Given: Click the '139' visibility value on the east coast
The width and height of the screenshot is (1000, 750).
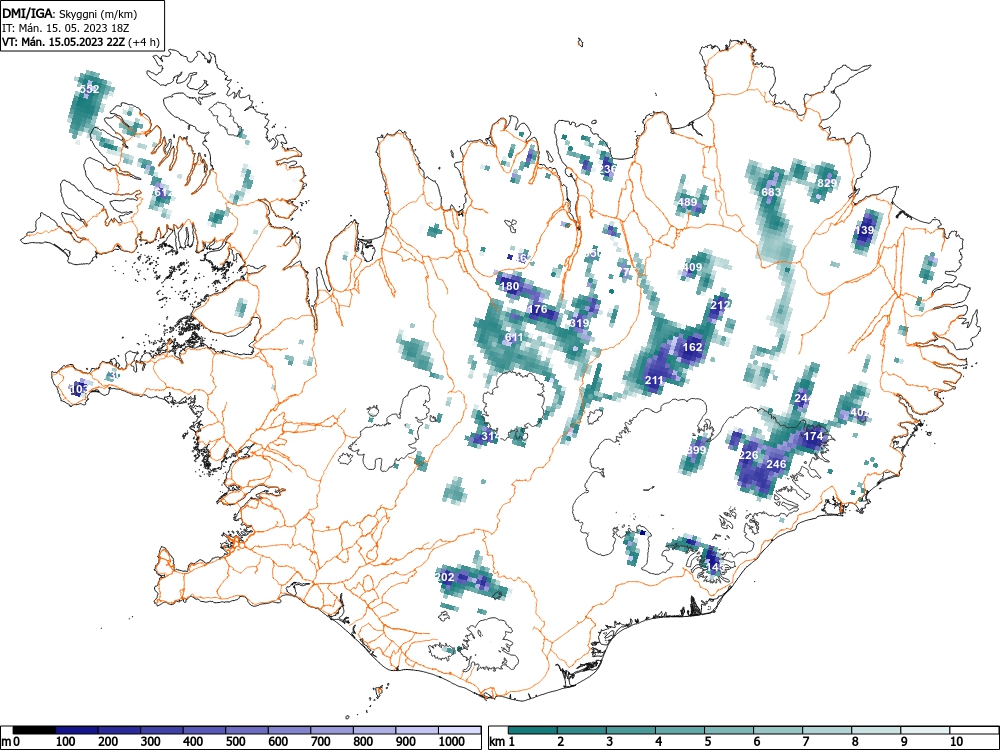Looking at the screenshot, I should [865, 230].
